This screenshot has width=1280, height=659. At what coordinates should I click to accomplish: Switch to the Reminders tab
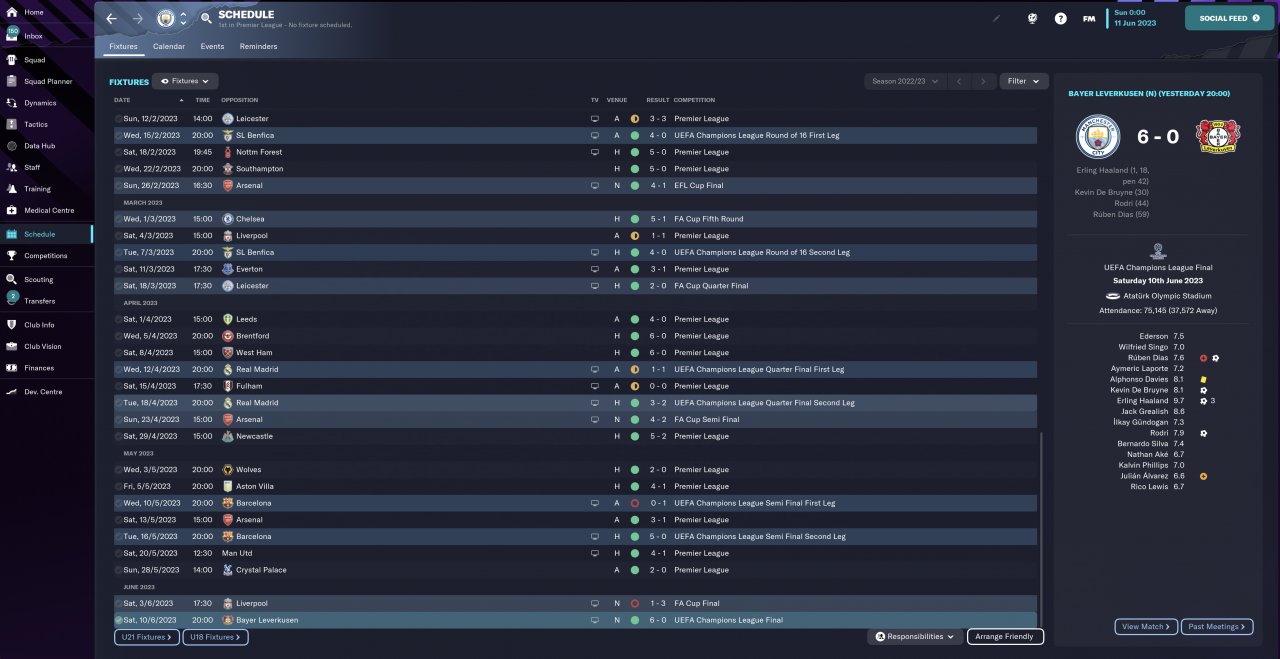[258, 46]
